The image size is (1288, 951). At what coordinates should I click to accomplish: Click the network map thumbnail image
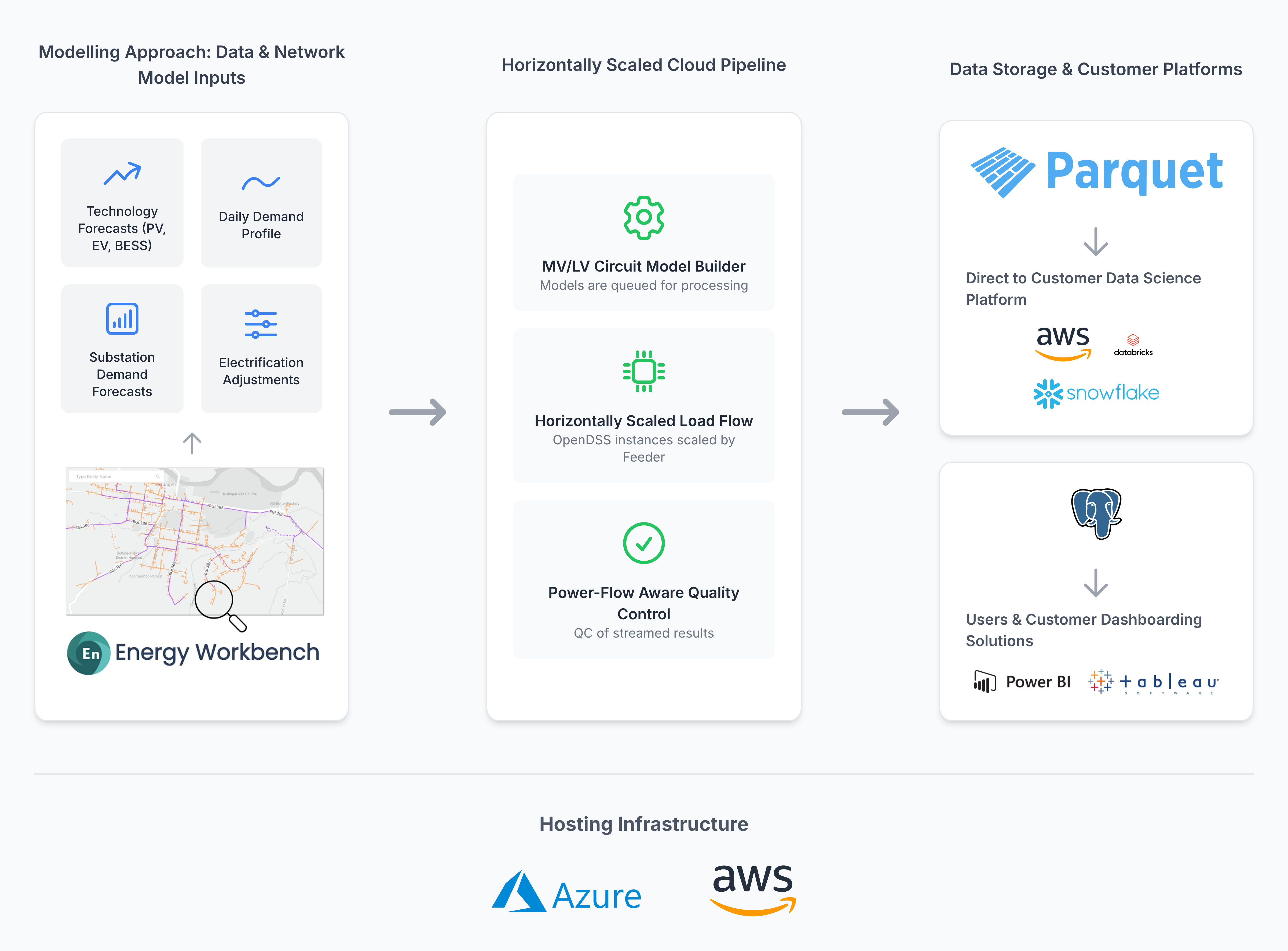point(195,541)
